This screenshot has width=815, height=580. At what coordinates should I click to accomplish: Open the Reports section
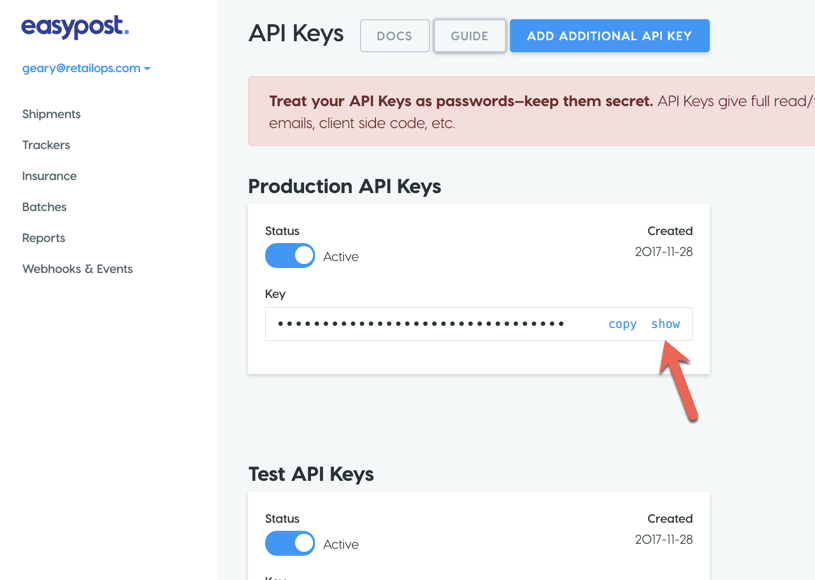[43, 238]
